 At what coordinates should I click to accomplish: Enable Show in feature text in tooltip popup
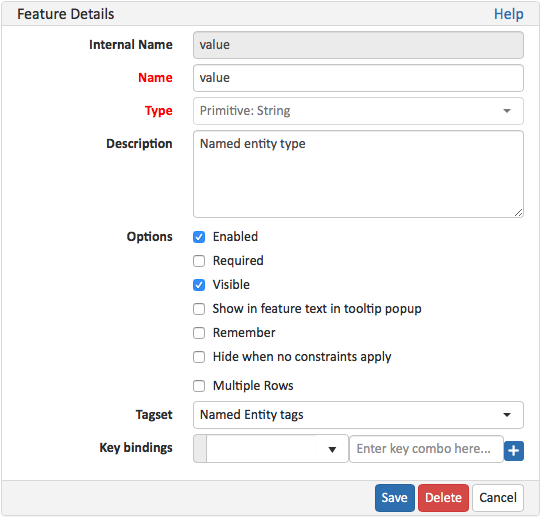point(199,309)
